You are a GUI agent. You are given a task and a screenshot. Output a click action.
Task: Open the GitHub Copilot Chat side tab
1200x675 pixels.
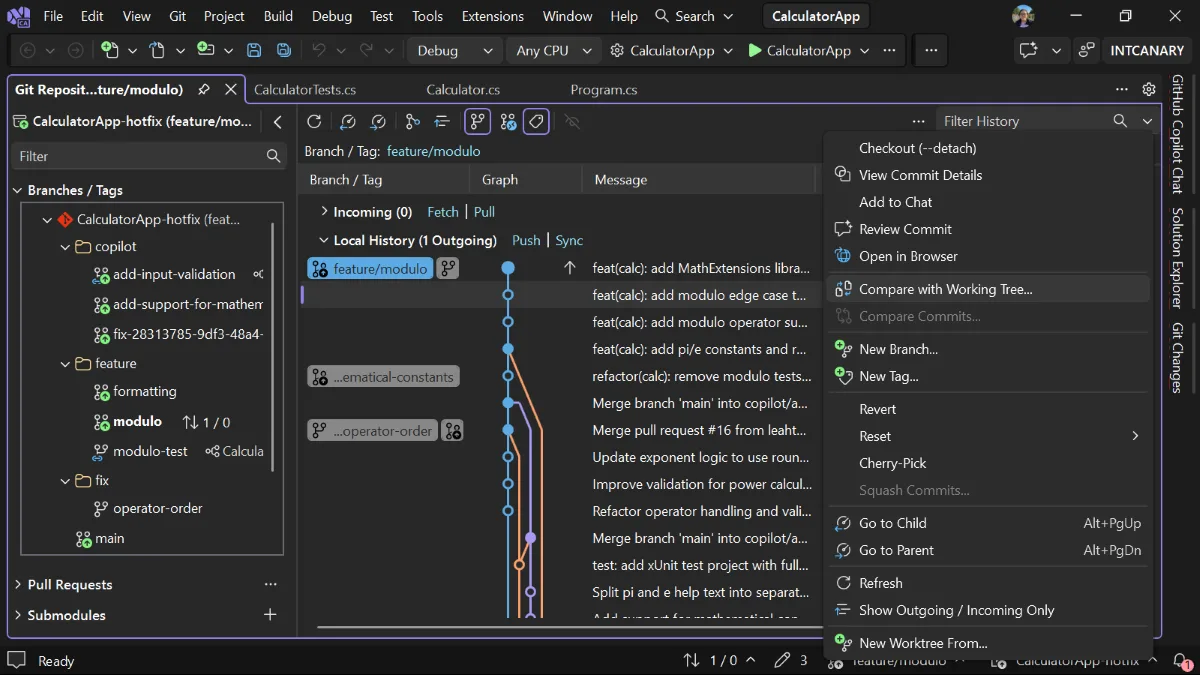pyautogui.click(x=1178, y=134)
